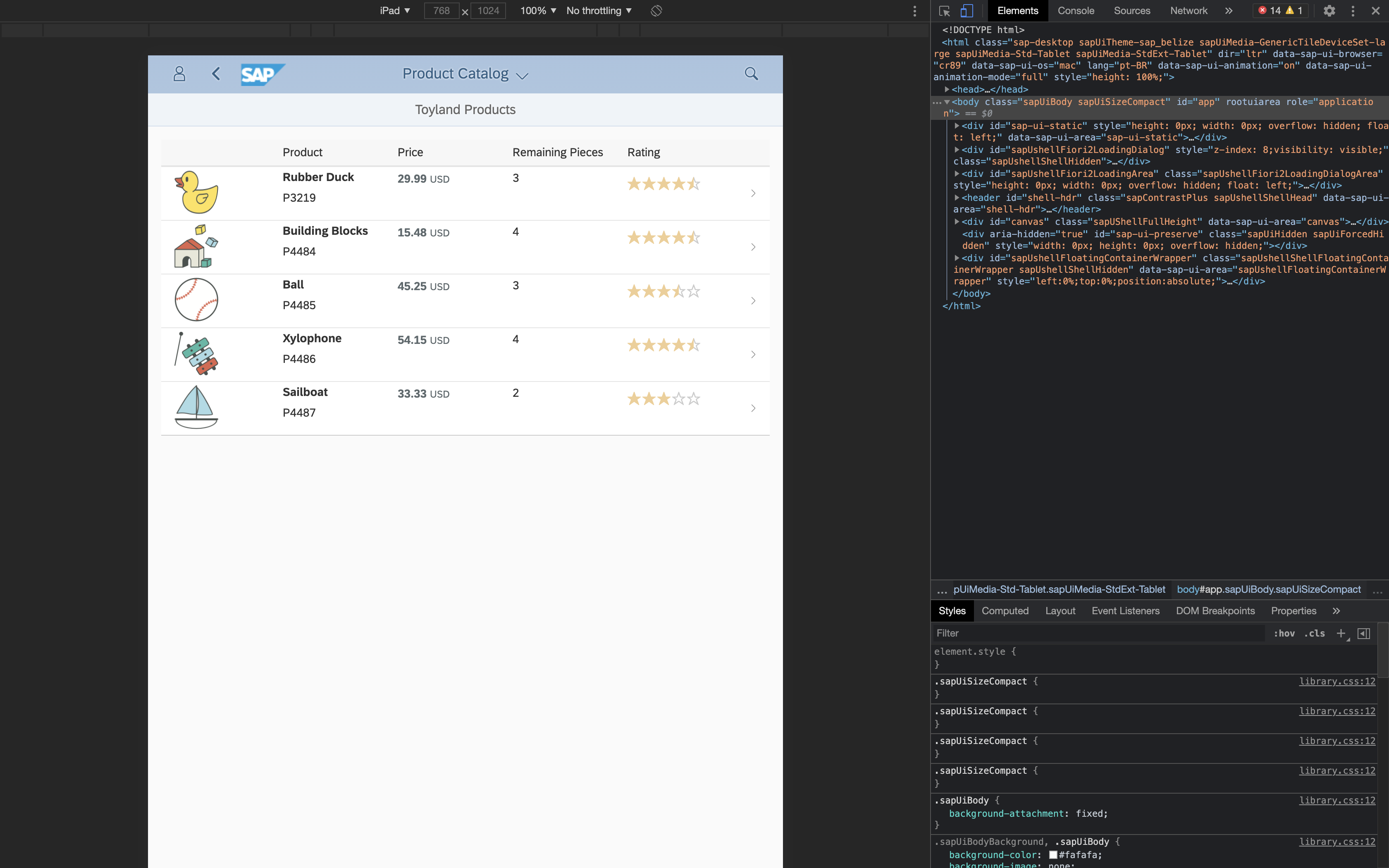The height and width of the screenshot is (868, 1389).
Task: Click new style rule plus icon
Action: (1341, 633)
